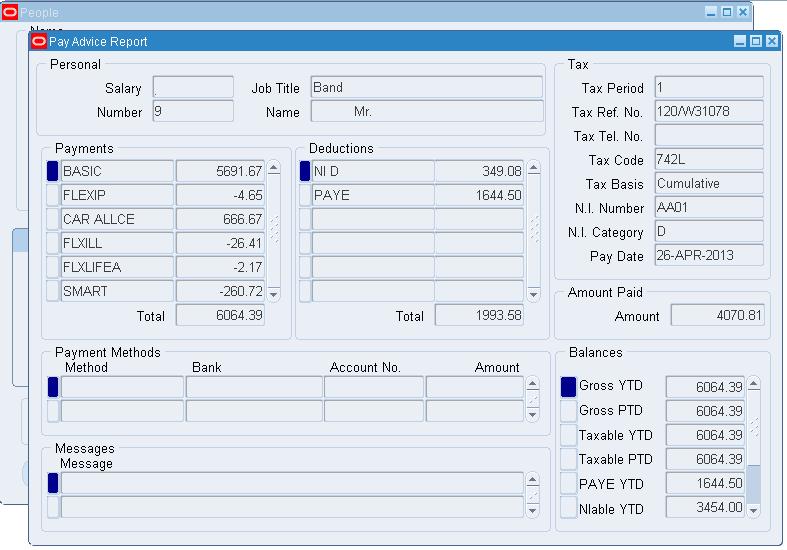Select the Gross PTD balance row indicator
The width and height of the screenshot is (787, 550).
click(x=568, y=410)
